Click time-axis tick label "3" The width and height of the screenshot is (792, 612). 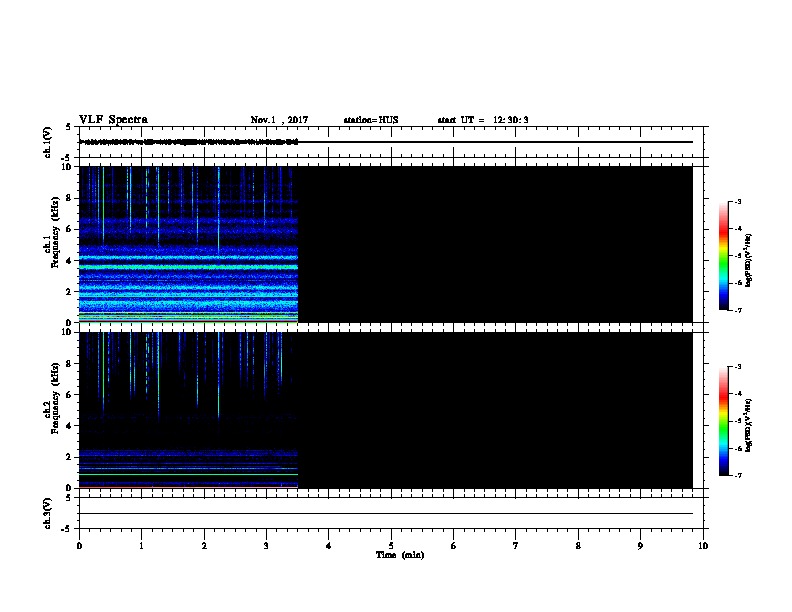point(266,546)
